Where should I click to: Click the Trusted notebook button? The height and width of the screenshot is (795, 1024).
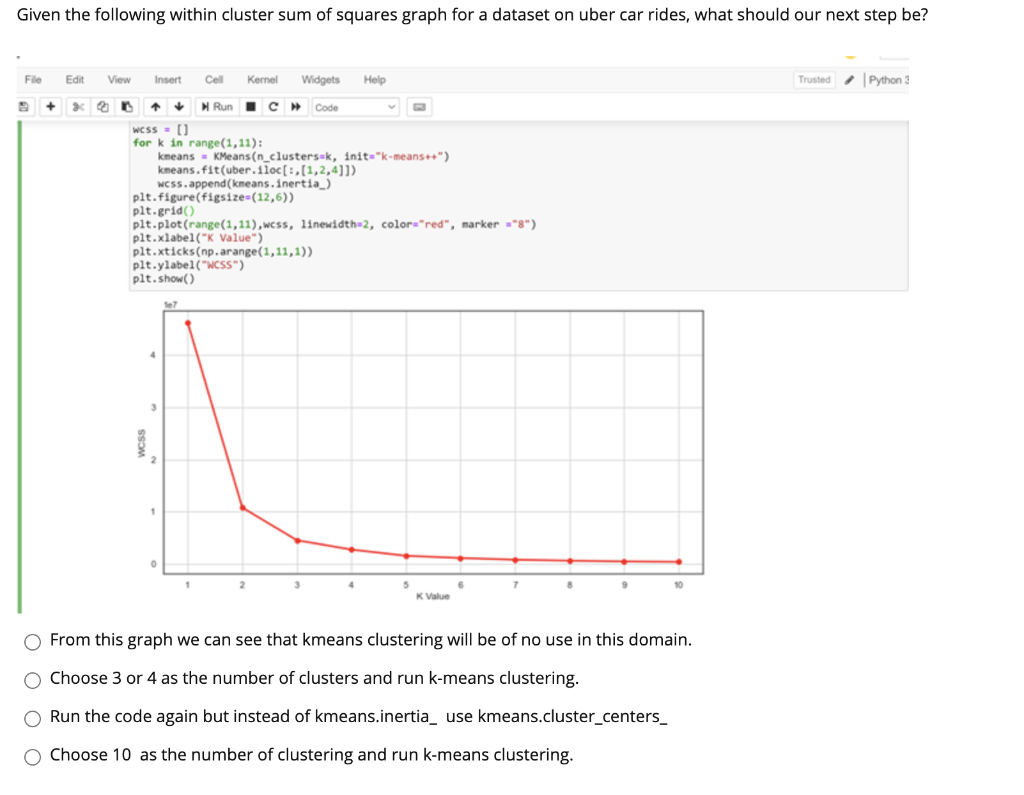[x=814, y=80]
